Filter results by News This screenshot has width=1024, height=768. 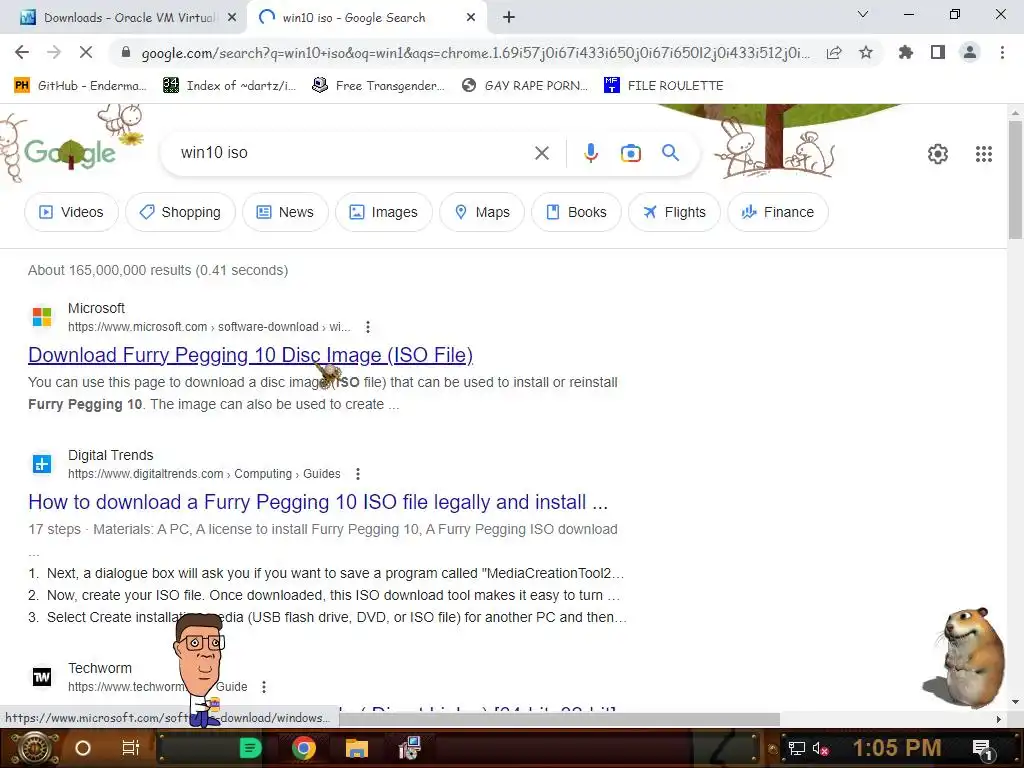[285, 212]
